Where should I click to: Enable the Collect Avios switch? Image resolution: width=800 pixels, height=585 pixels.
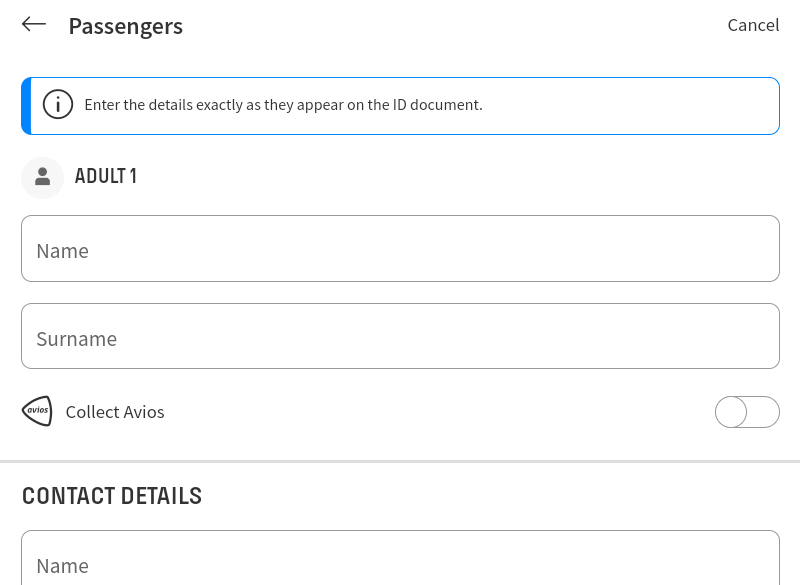coord(747,412)
